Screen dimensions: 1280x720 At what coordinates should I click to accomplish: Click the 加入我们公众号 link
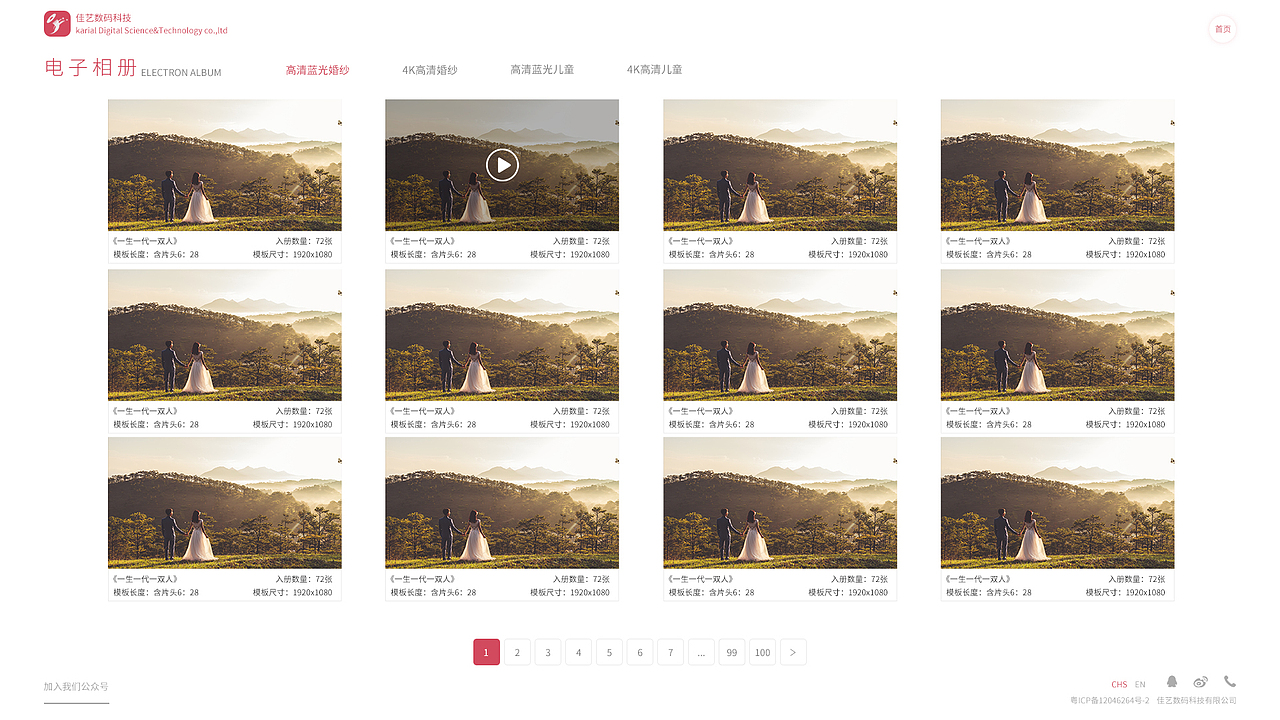pos(76,687)
